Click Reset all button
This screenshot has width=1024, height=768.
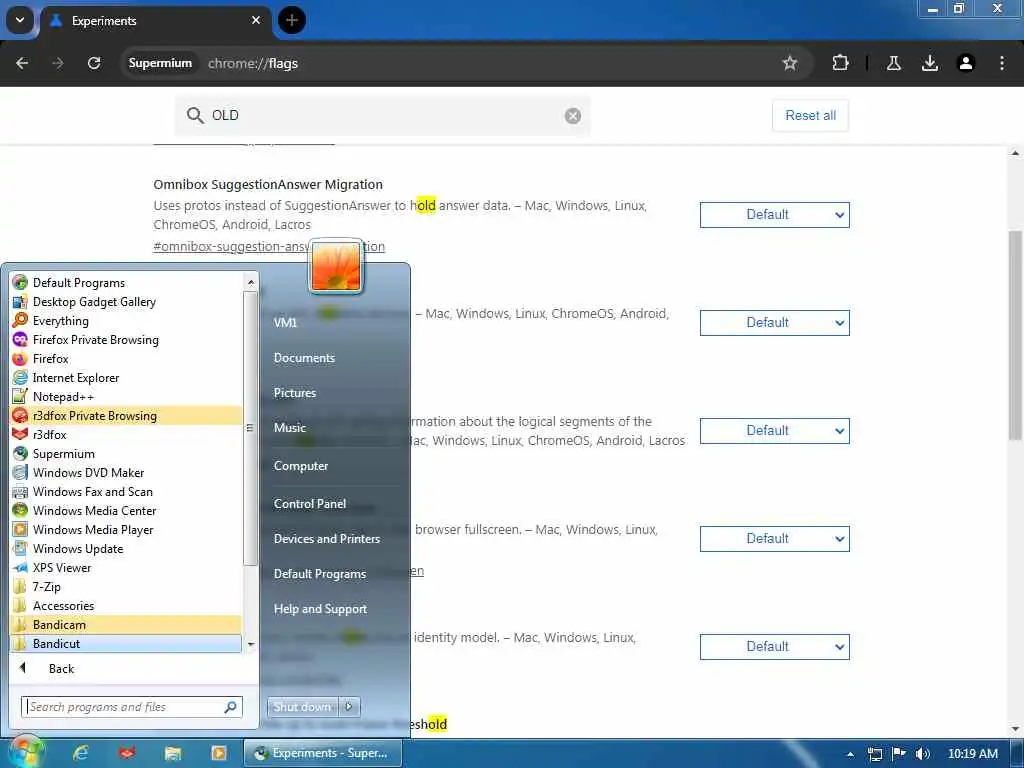click(810, 116)
